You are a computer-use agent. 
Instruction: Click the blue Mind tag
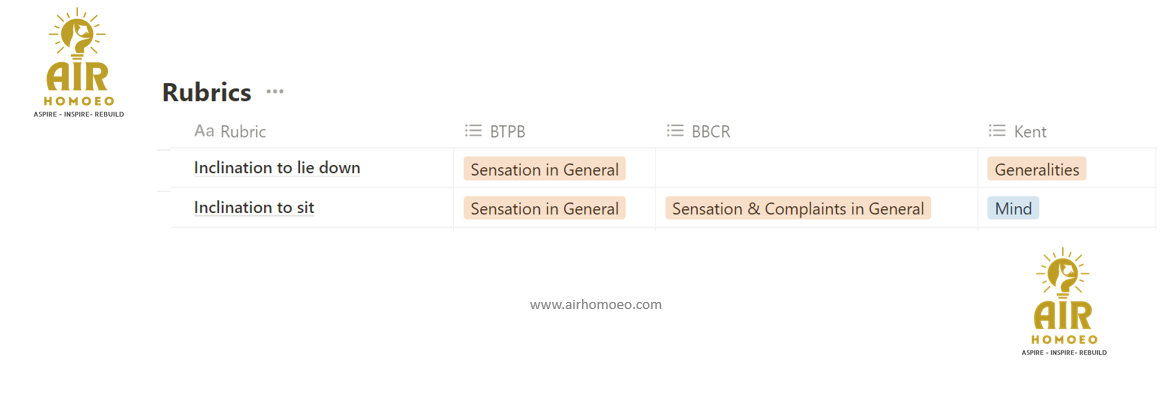[1013, 208]
